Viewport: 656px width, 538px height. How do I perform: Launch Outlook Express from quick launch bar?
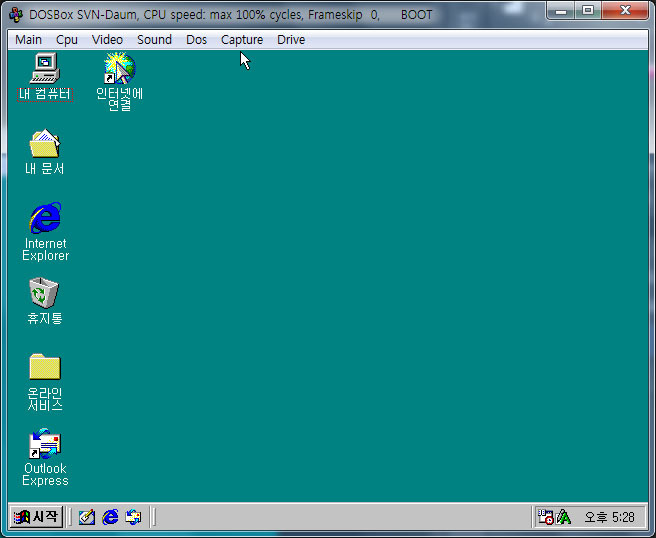pos(133,517)
